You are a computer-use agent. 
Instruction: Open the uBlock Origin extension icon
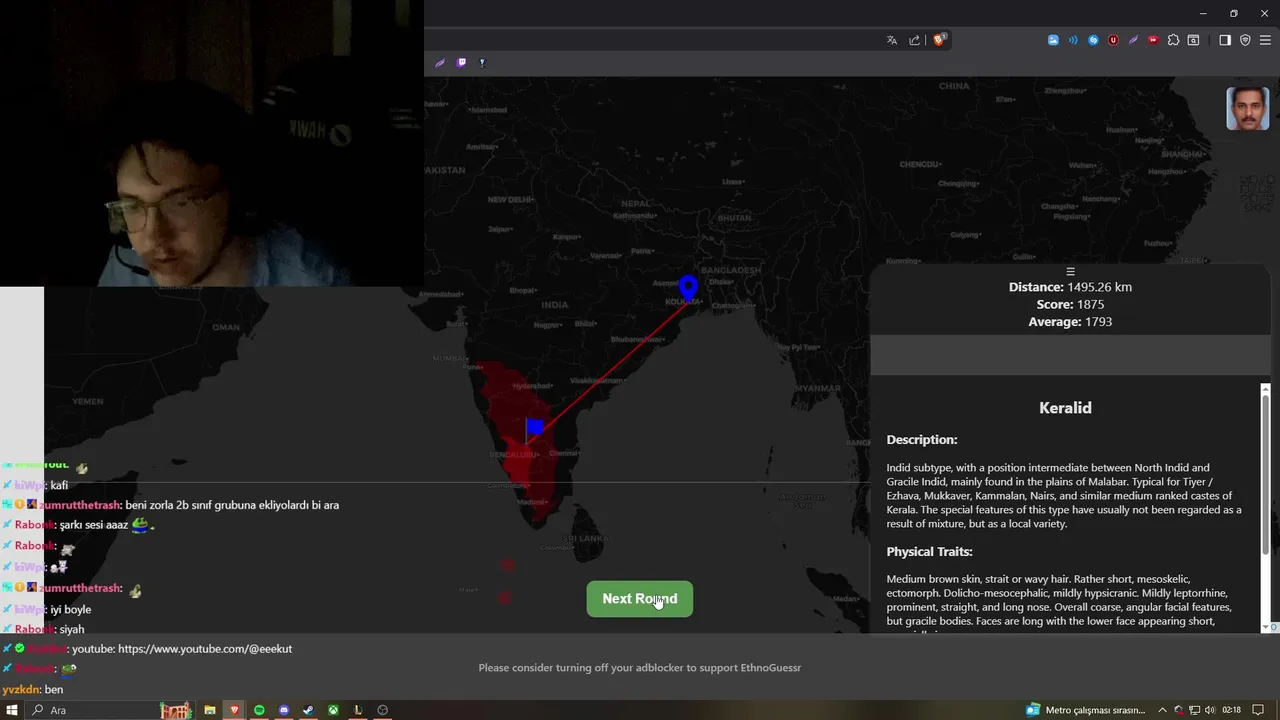coord(1113,40)
